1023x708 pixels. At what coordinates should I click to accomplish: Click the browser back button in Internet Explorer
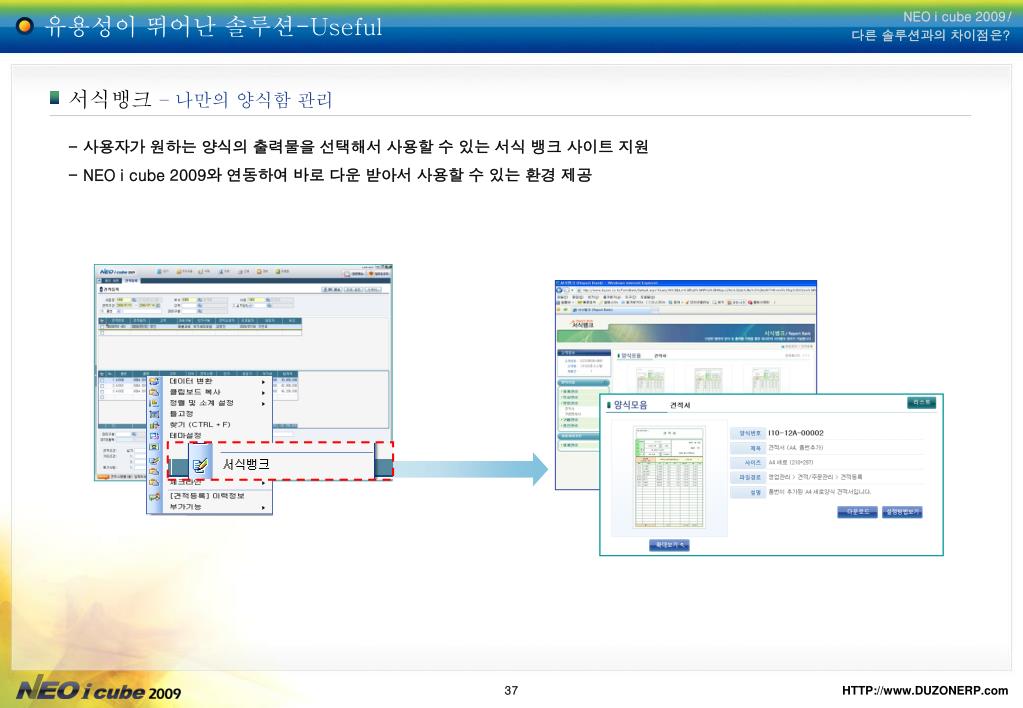[x=560, y=290]
